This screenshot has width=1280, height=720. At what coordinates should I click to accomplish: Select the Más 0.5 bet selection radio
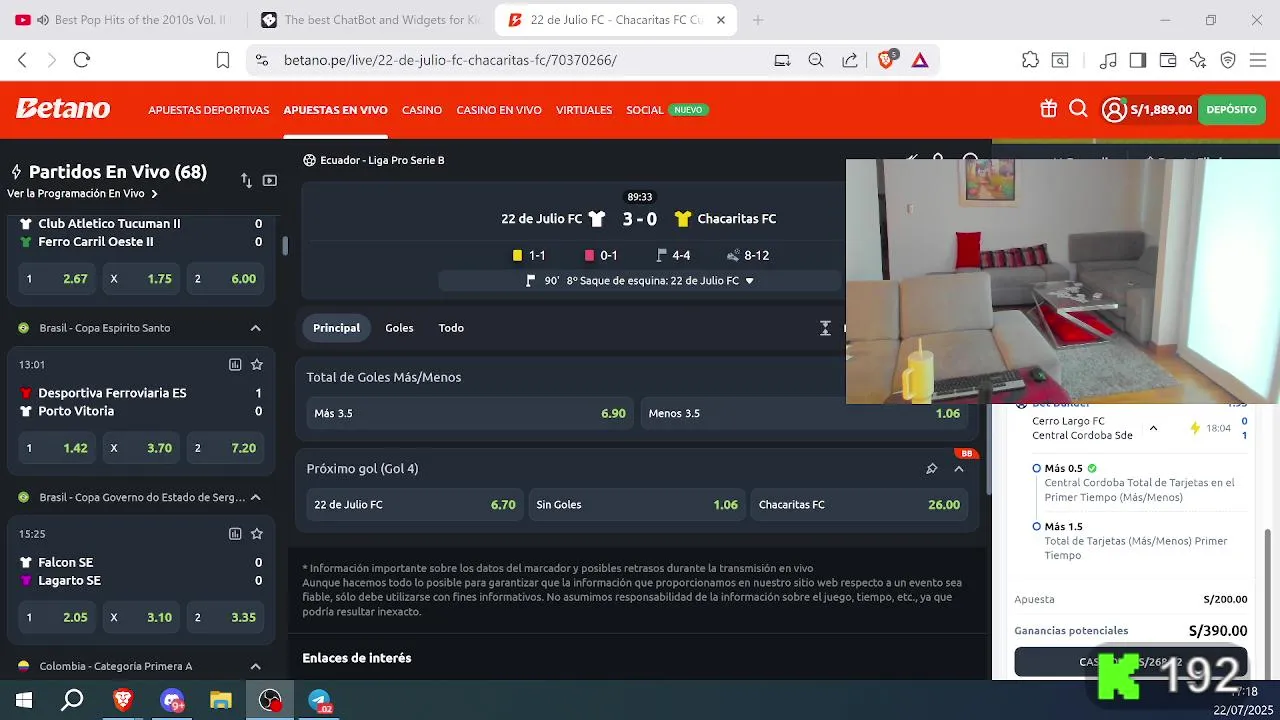point(1037,468)
